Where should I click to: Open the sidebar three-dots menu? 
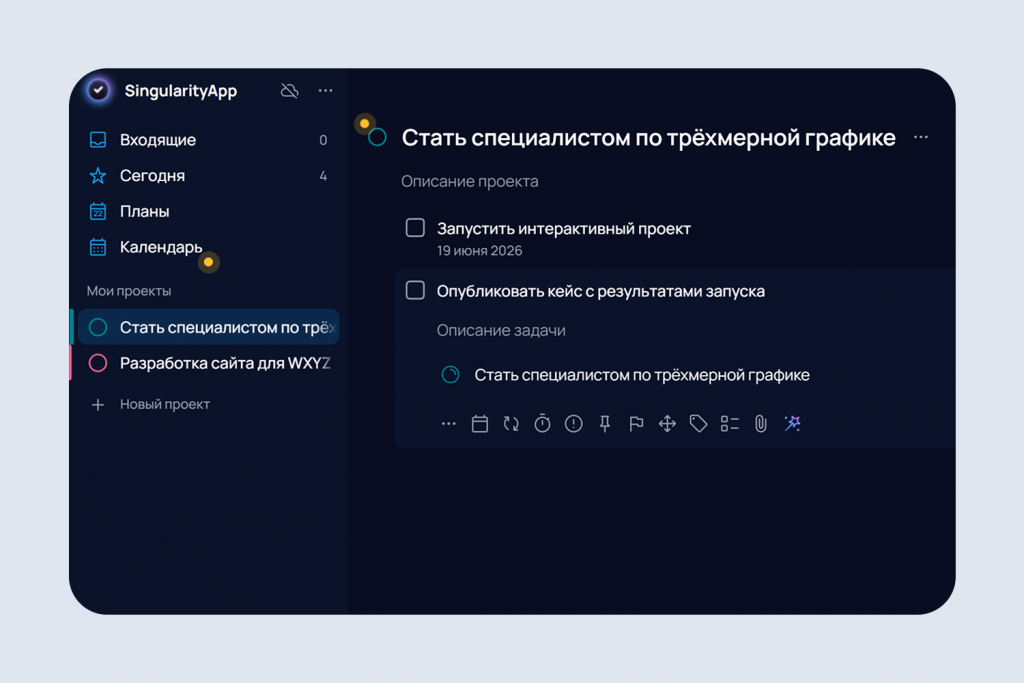pyautogui.click(x=325, y=90)
